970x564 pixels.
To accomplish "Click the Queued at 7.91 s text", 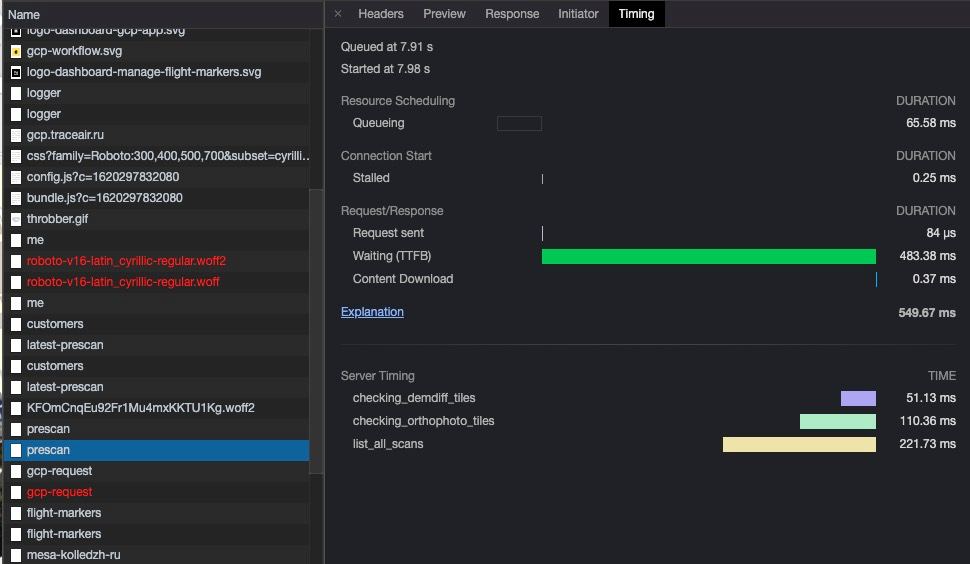I will click(387, 47).
